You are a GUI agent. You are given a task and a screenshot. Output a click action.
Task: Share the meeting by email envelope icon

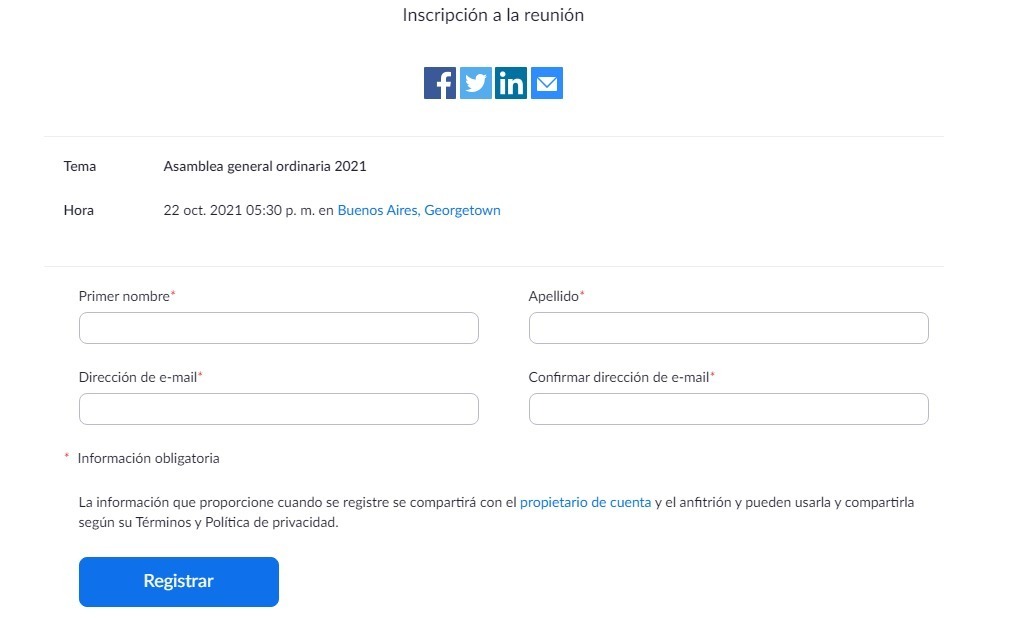547,83
